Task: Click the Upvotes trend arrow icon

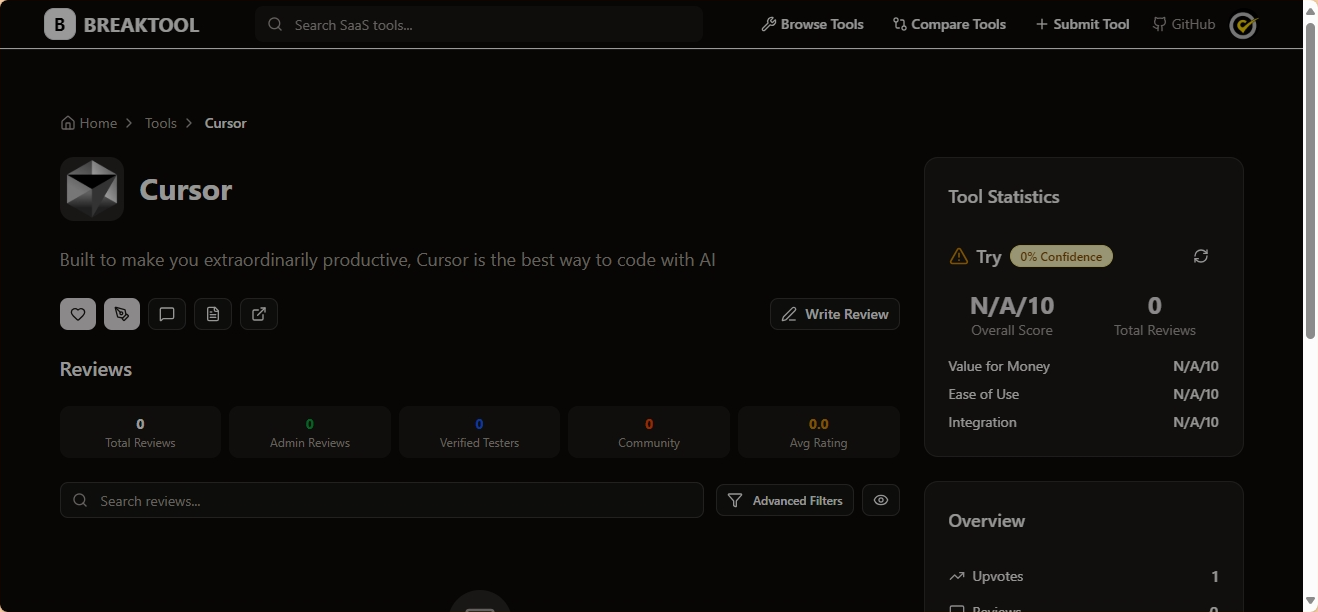Action: [x=957, y=576]
